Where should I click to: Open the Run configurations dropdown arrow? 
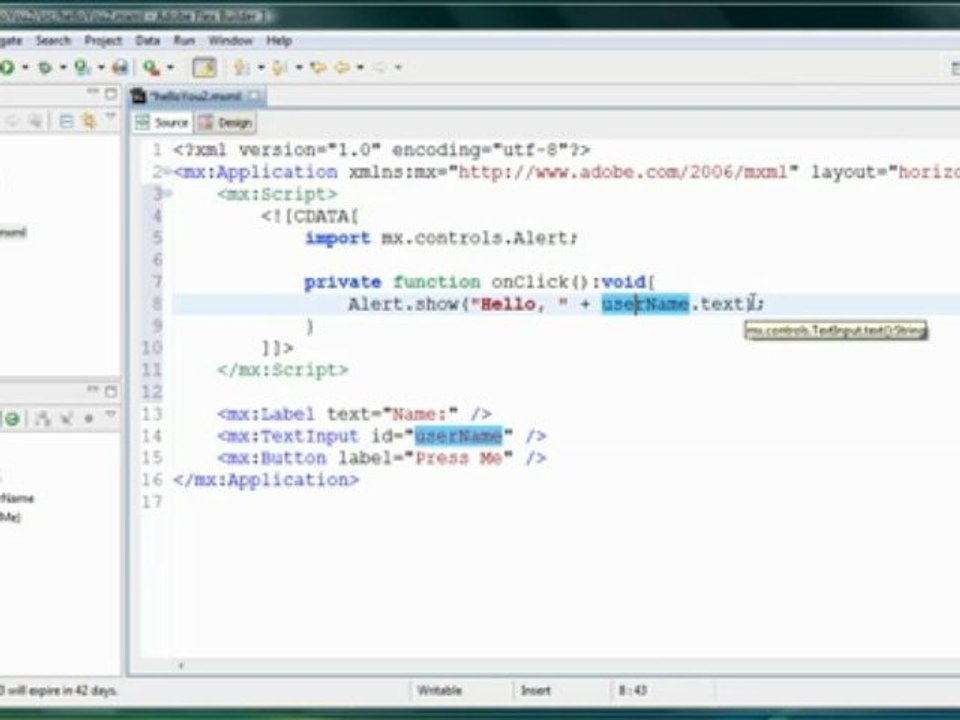click(x=25, y=67)
